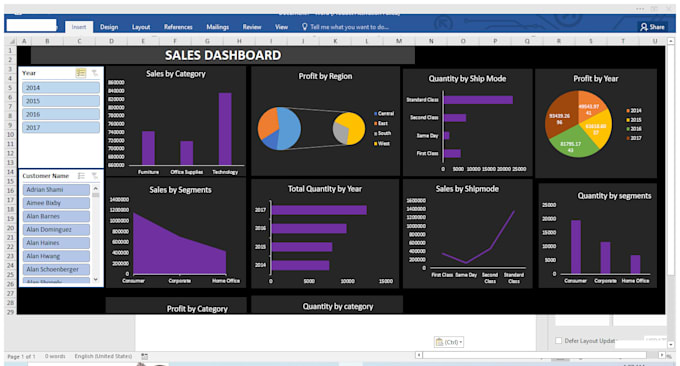This screenshot has height=366, width=680.
Task: Click the horizontal scrollbar right arrow
Action: click(x=662, y=355)
